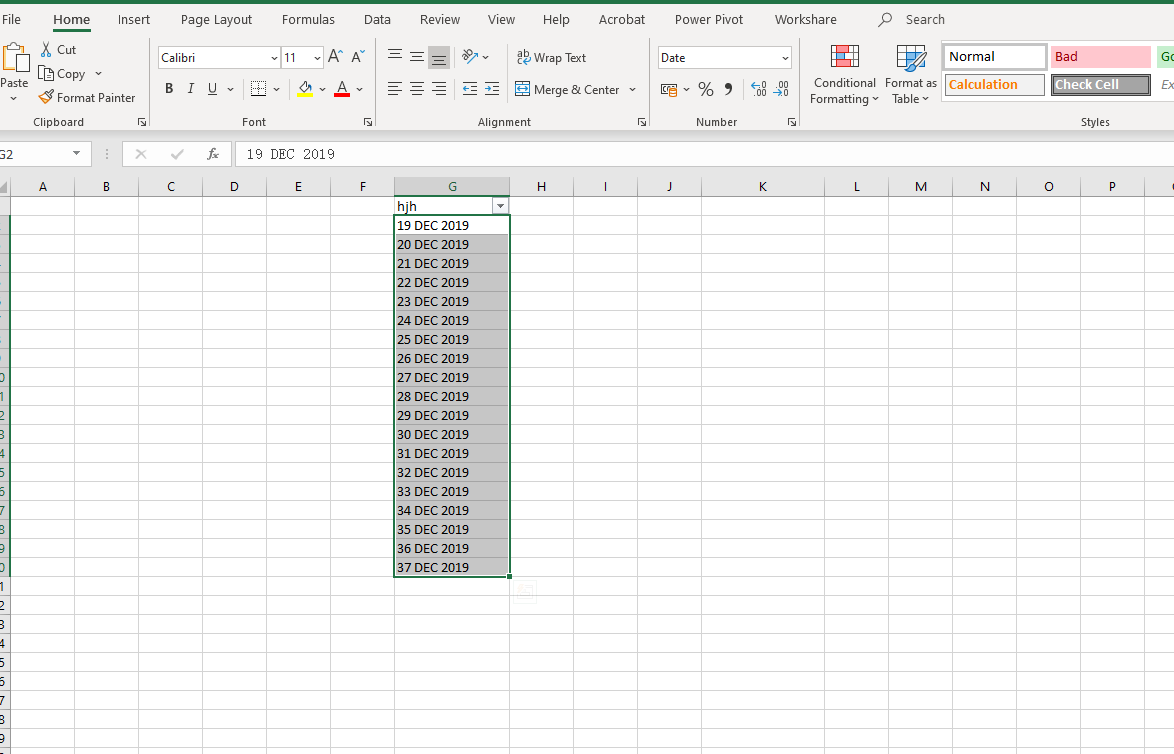
Task: Apply the Check Cell style
Action: pos(1101,85)
